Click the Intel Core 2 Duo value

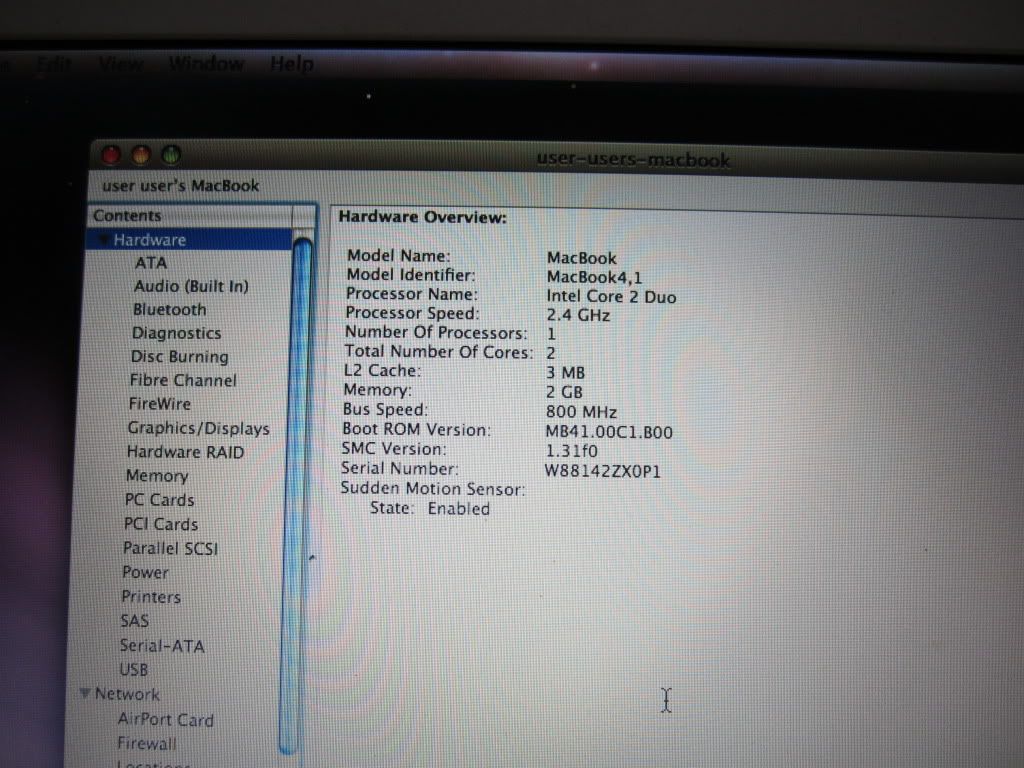[611, 296]
